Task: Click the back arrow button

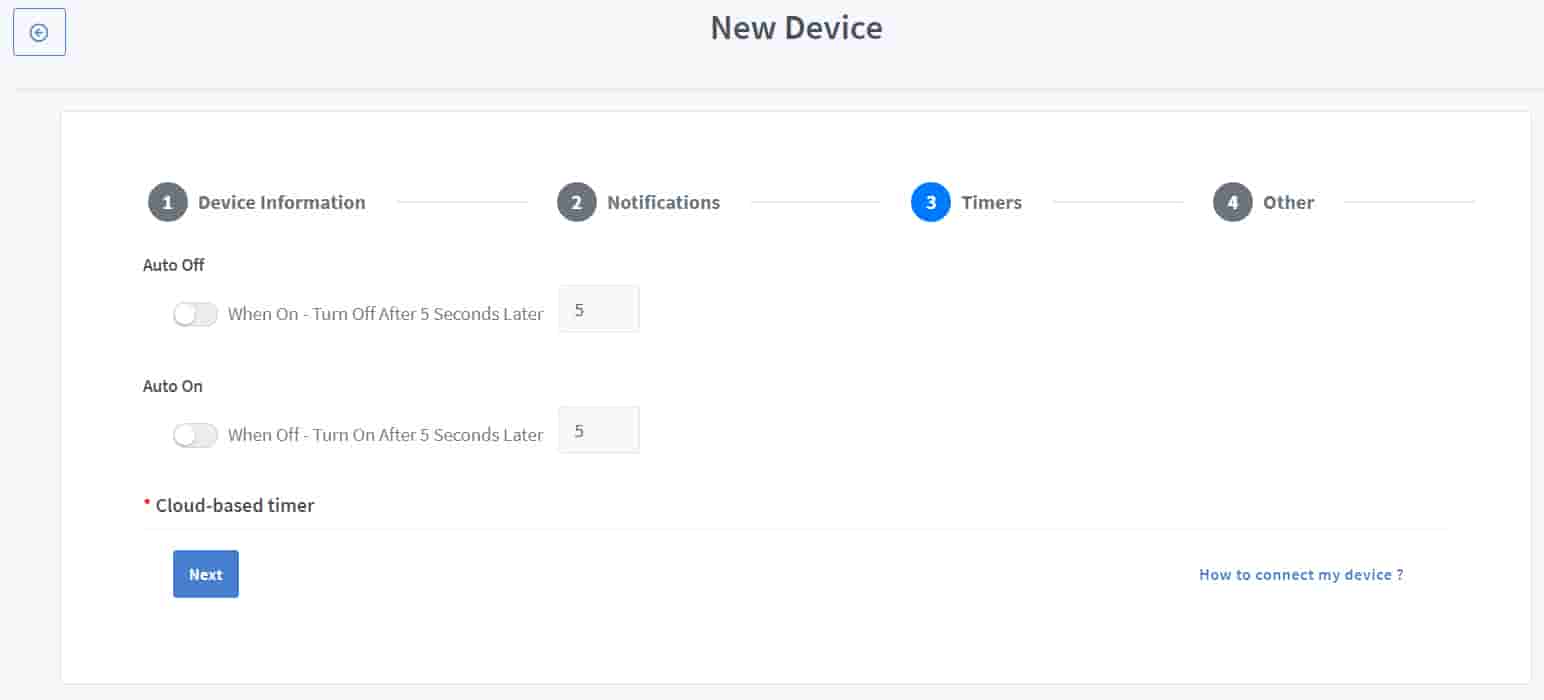Action: coord(39,32)
